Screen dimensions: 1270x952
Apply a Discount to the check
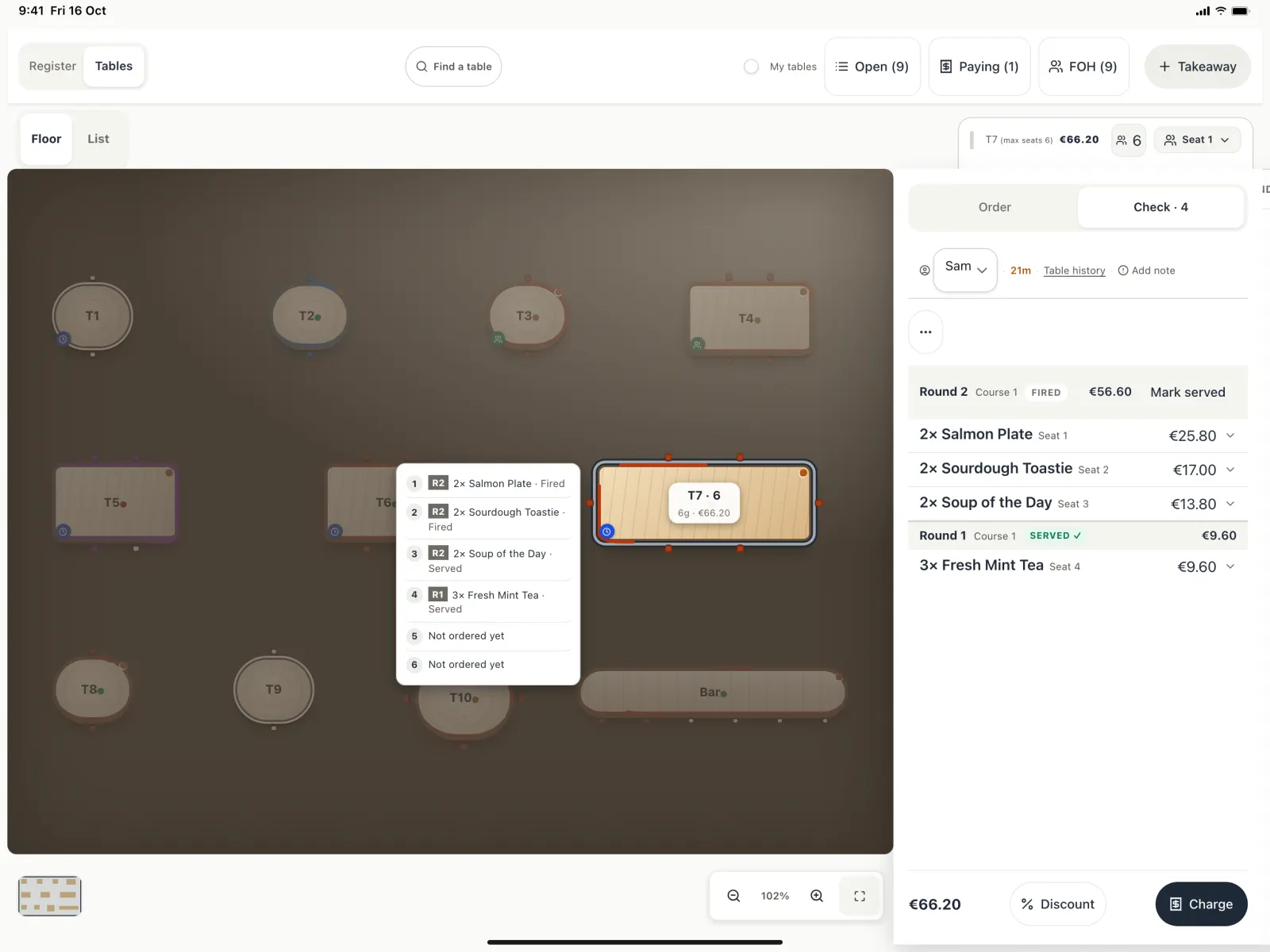[x=1058, y=904]
